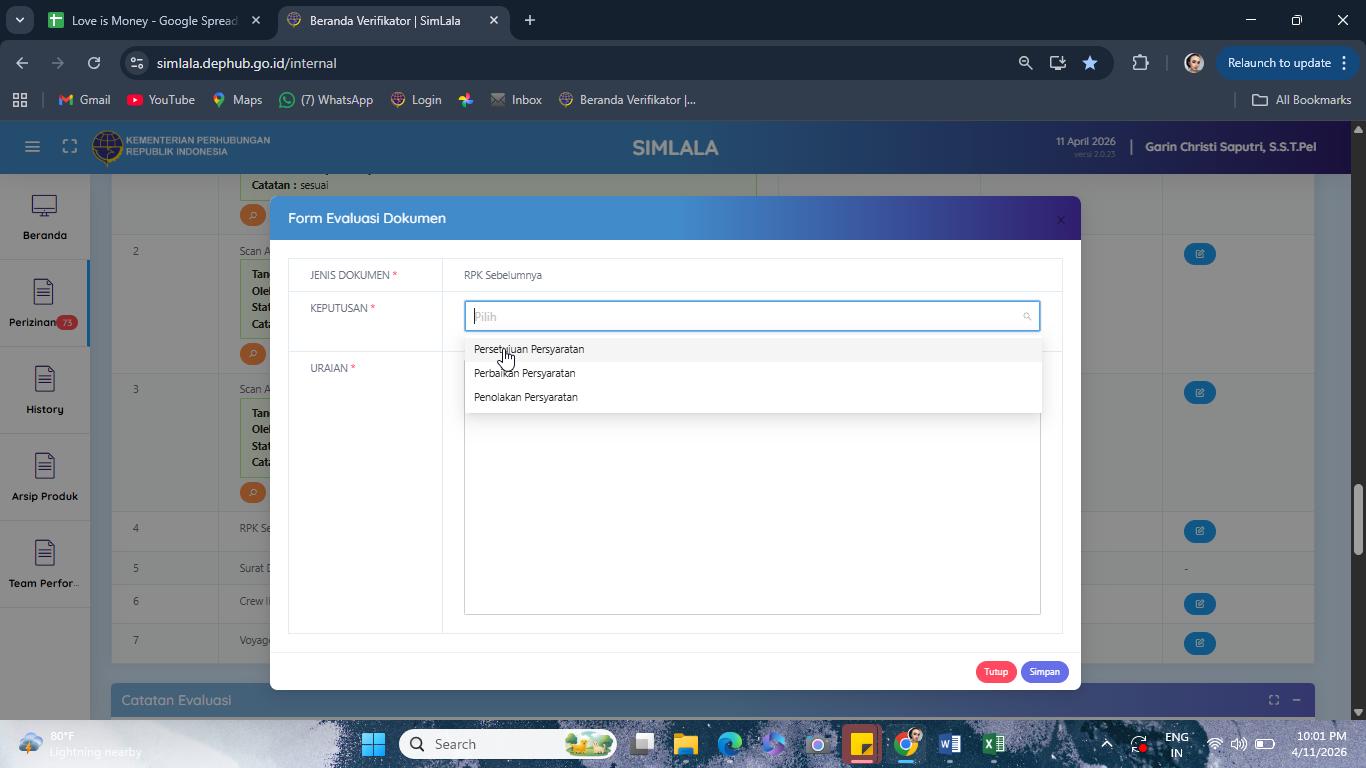This screenshot has width=1366, height=768.
Task: Toggle fullscreen icon in SIMLALA header
Action: (69, 147)
